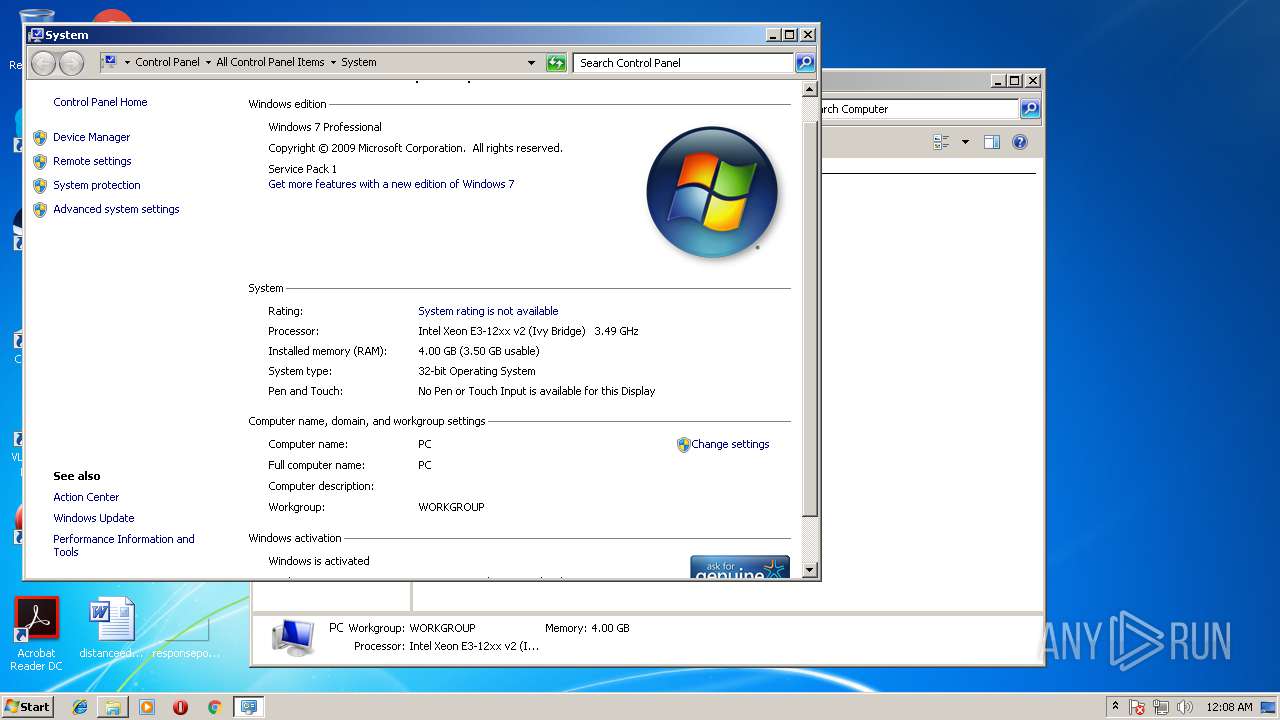
Task: Open the network tray icon
Action: point(1161,707)
